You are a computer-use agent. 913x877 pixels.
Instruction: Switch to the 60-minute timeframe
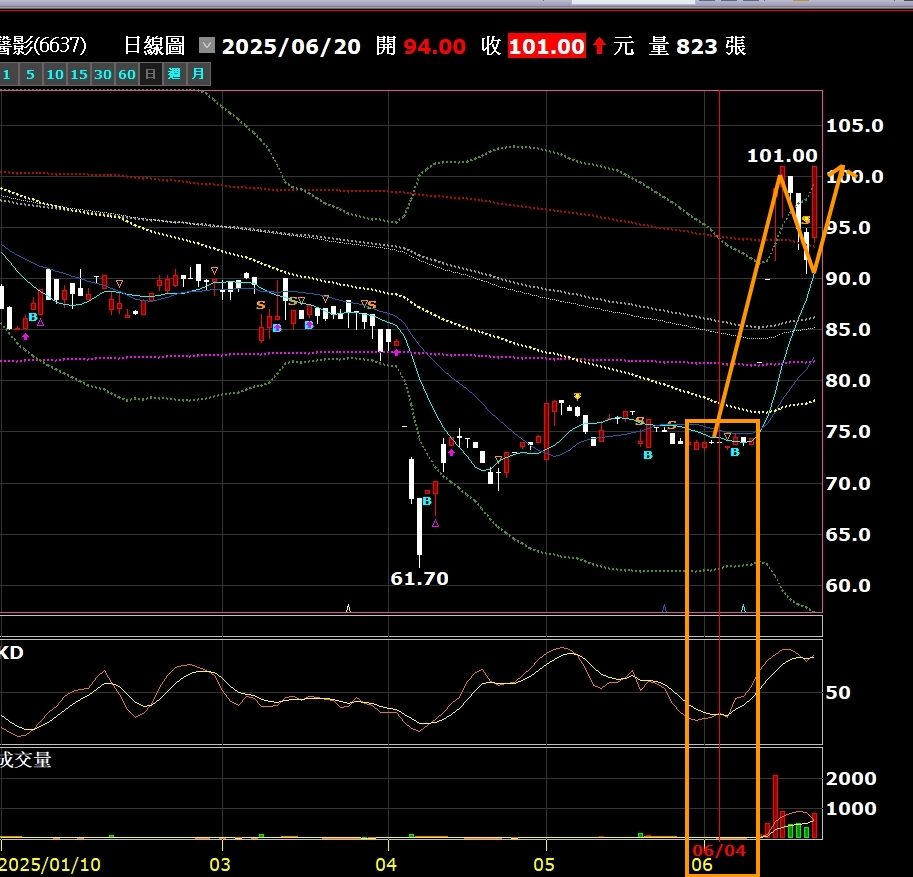pos(126,75)
